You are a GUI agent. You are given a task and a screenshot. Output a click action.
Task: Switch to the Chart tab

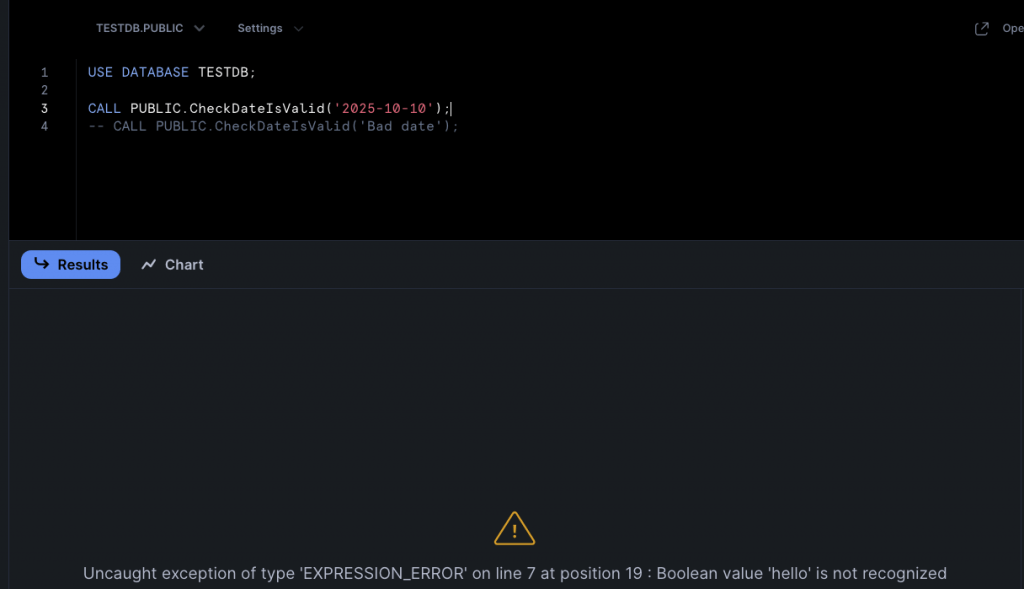(172, 265)
